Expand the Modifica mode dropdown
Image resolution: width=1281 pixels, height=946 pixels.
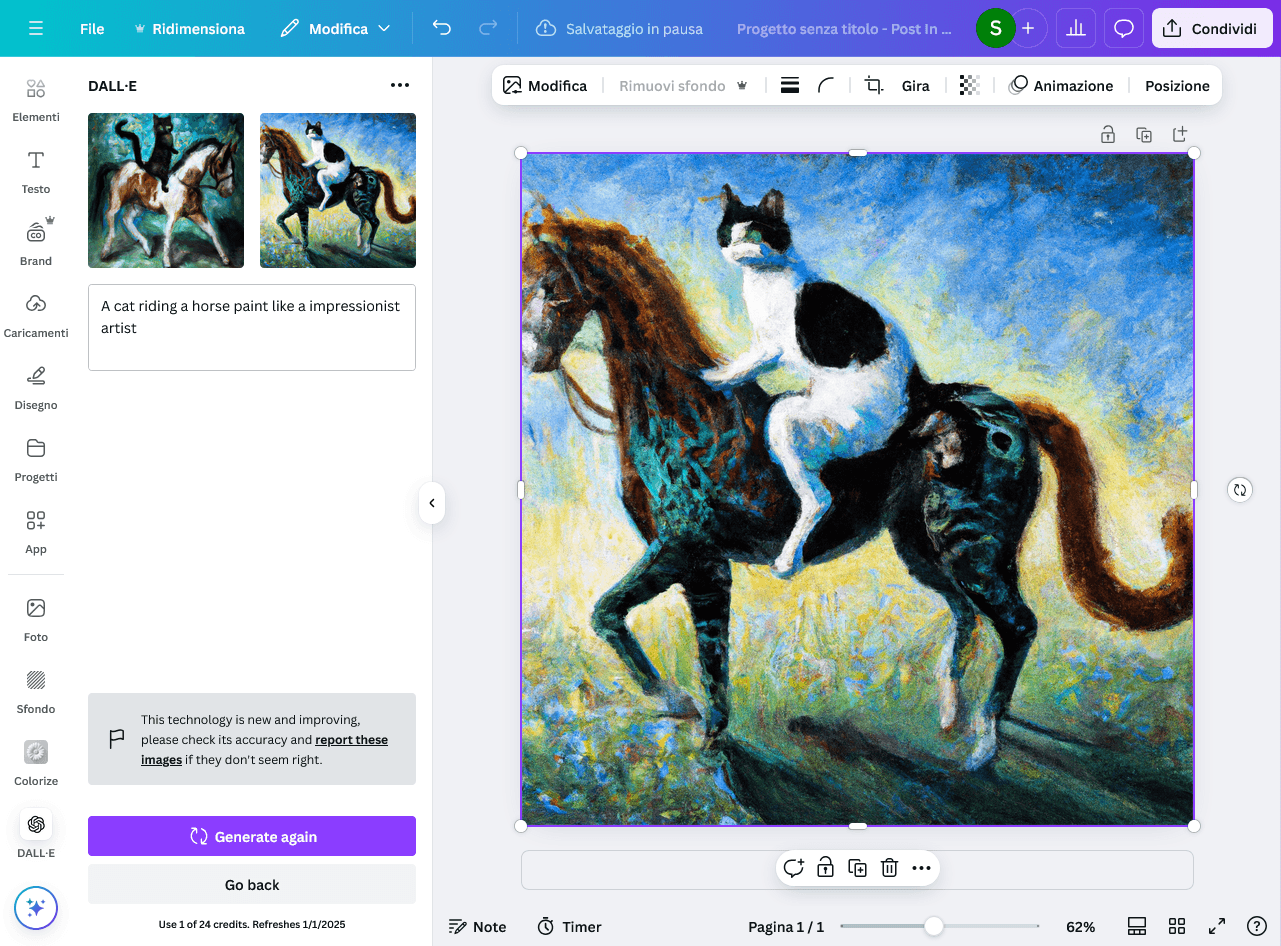335,29
